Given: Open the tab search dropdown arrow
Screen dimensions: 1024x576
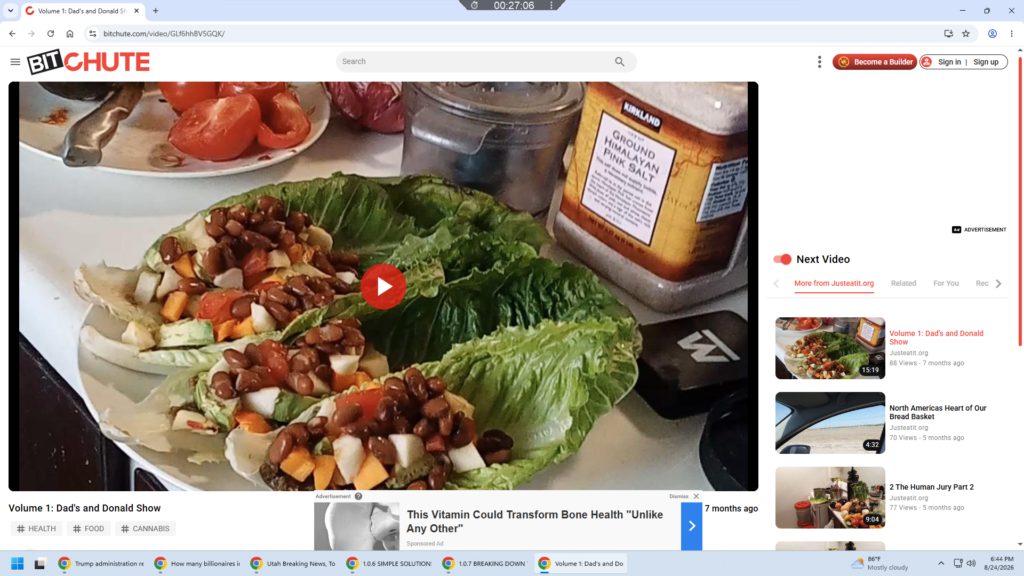Looking at the screenshot, I should click(x=10, y=10).
